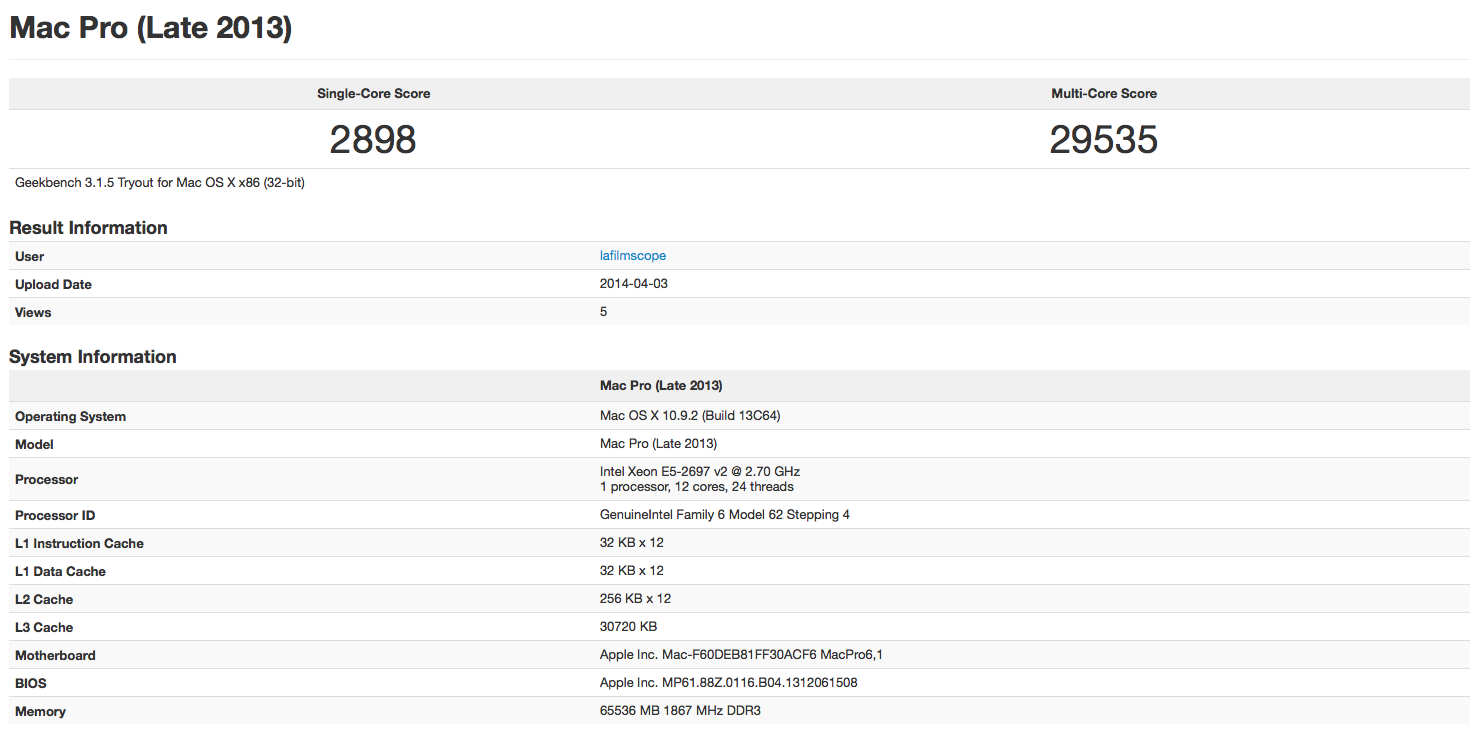Click the Views row label
Image resolution: width=1481 pixels, height=748 pixels.
click(x=33, y=313)
